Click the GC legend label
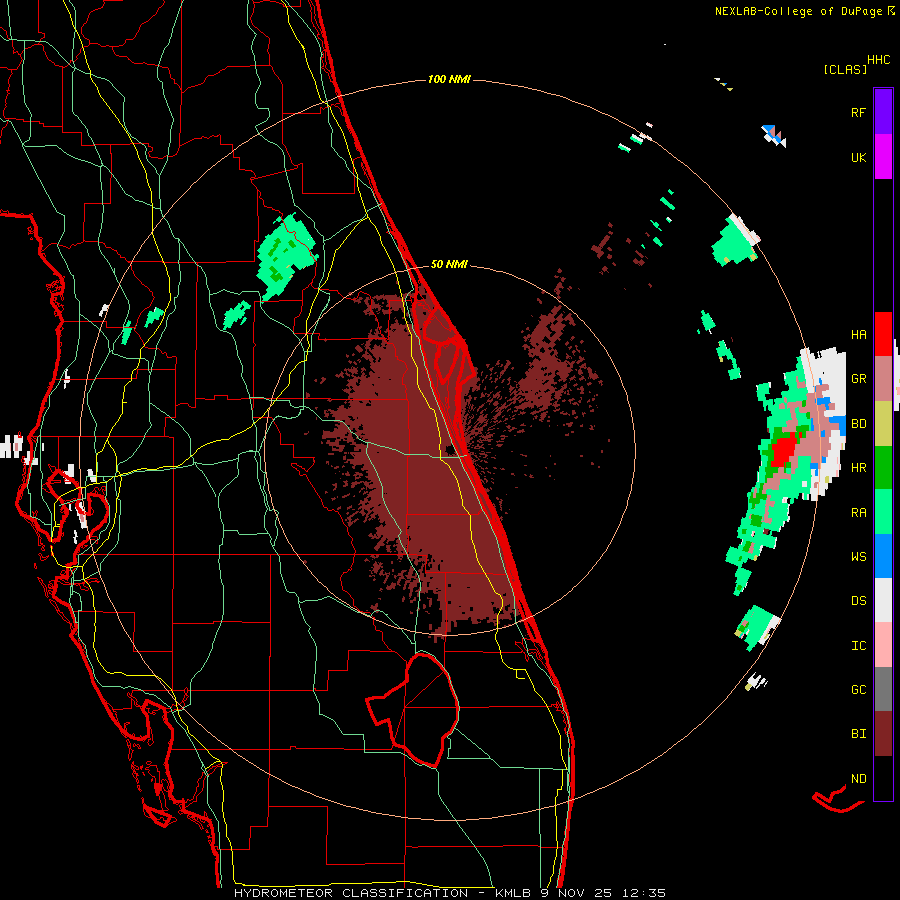 click(x=858, y=690)
